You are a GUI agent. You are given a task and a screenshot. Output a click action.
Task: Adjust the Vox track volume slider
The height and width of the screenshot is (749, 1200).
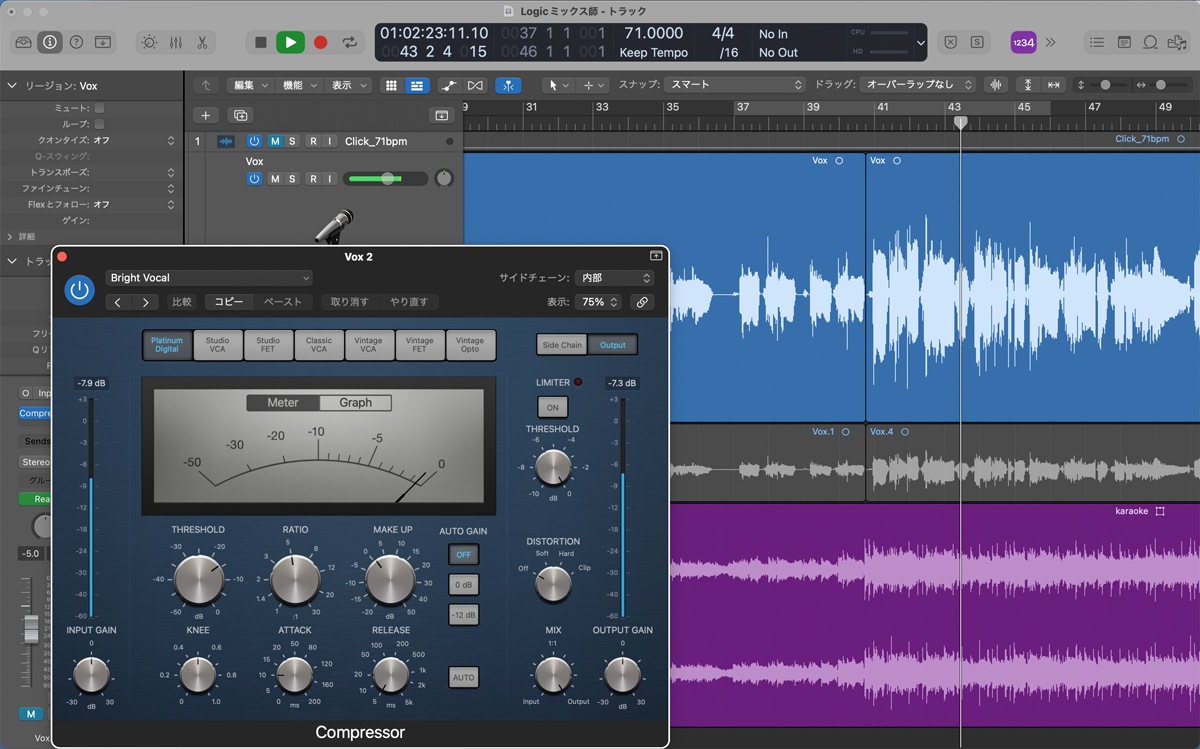385,179
